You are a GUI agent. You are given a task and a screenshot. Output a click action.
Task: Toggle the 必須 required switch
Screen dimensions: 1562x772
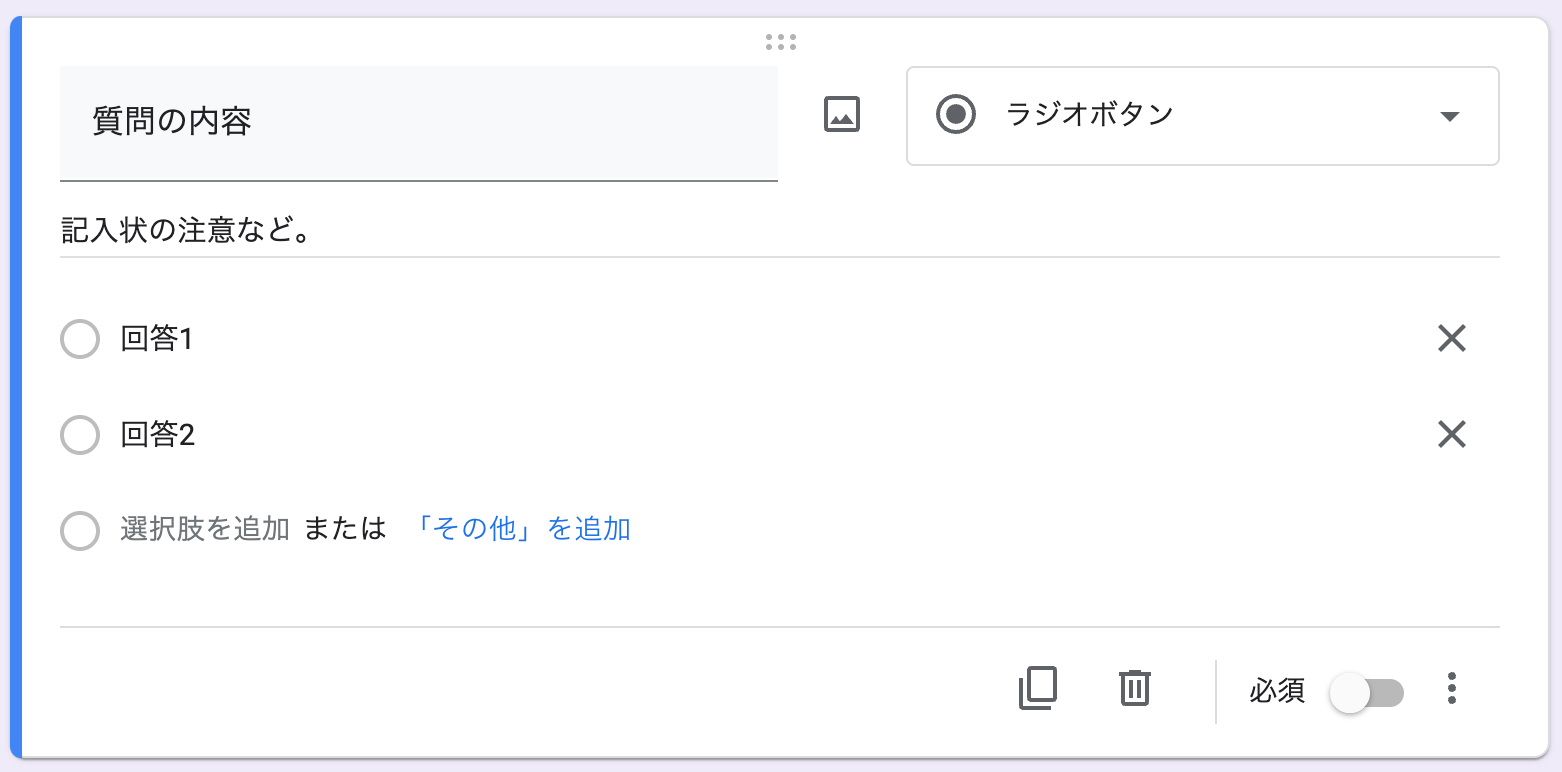[x=1366, y=692]
